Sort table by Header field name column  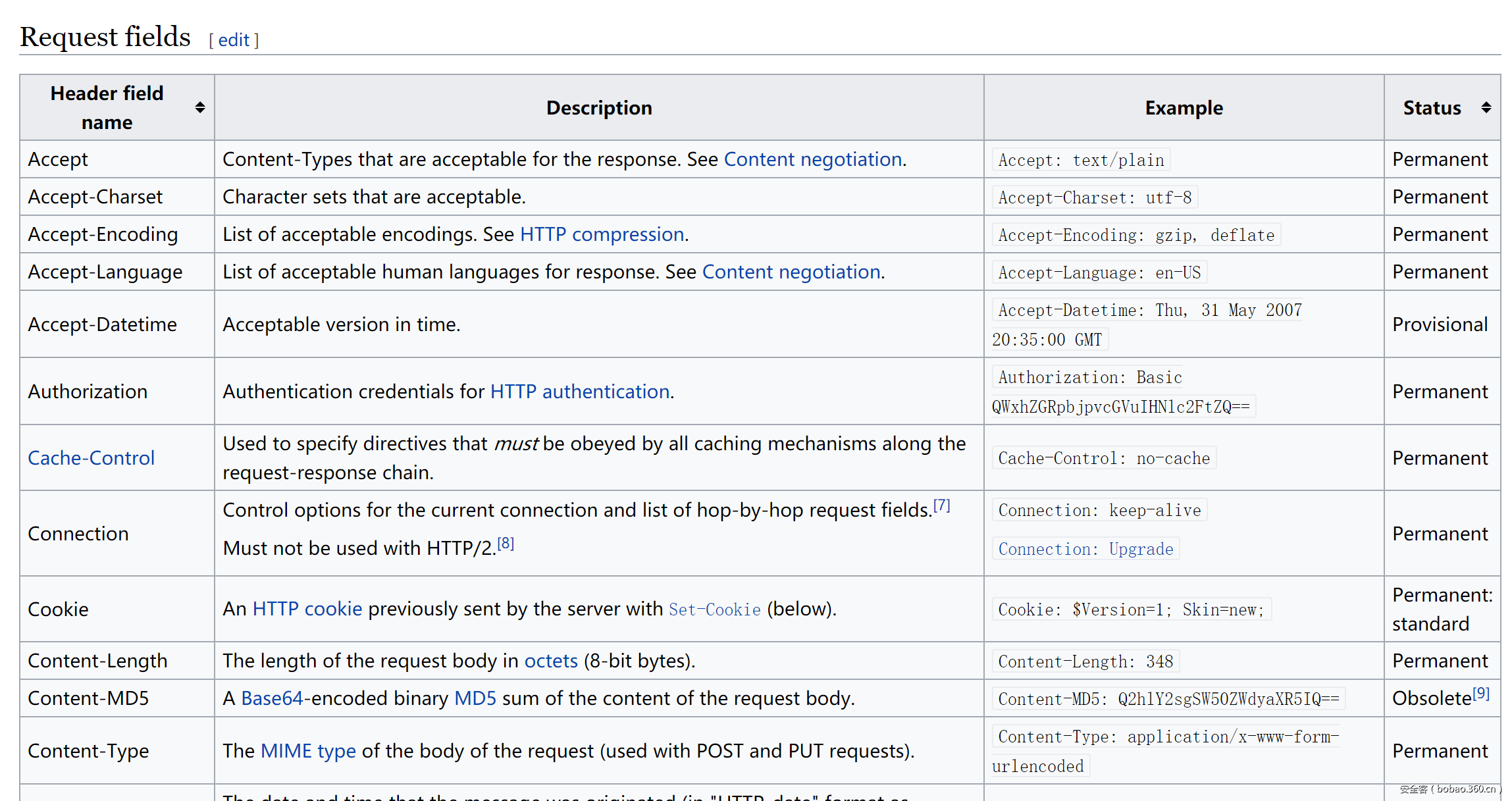[199, 107]
